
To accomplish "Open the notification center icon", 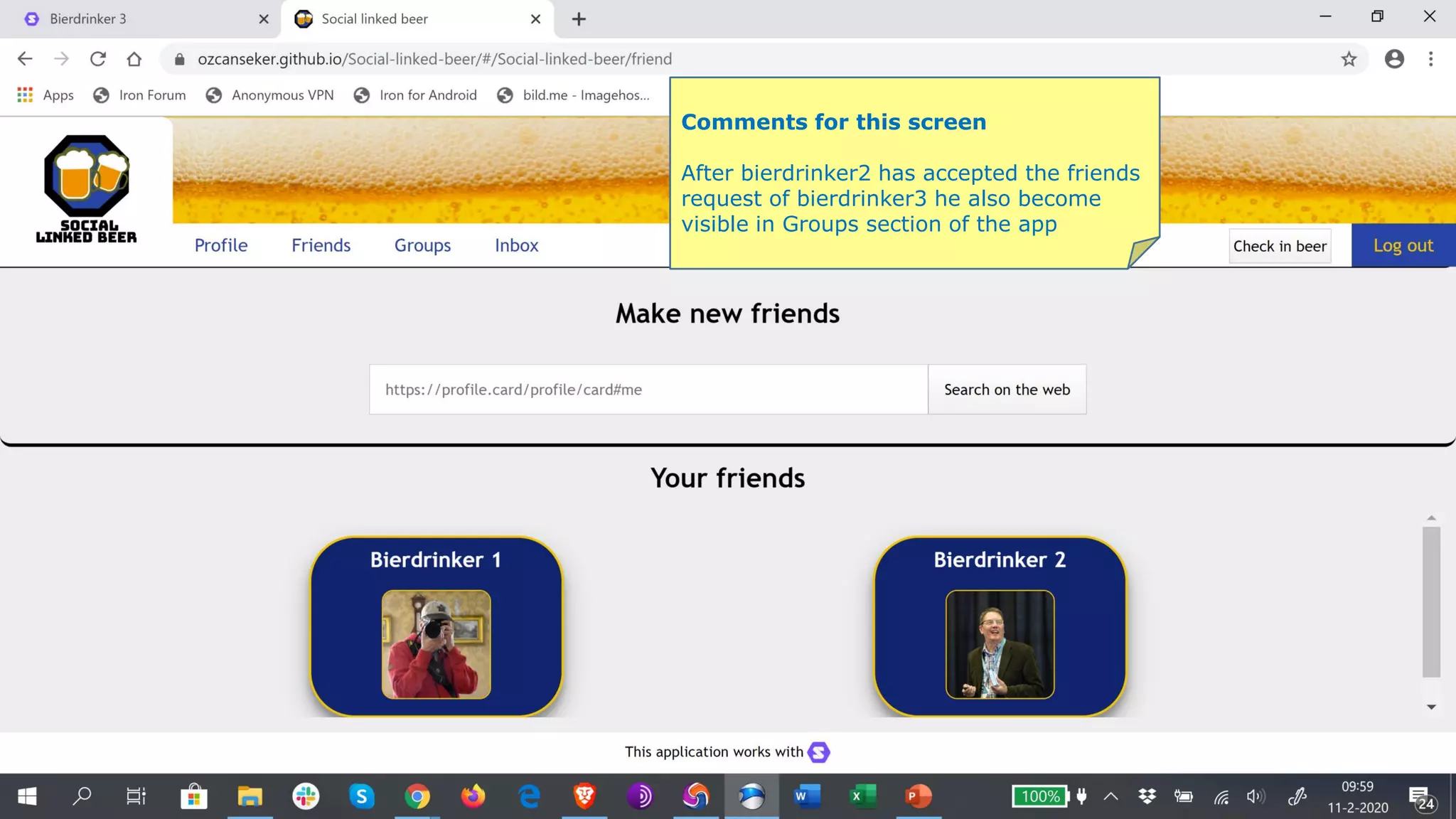I will [x=1422, y=798].
